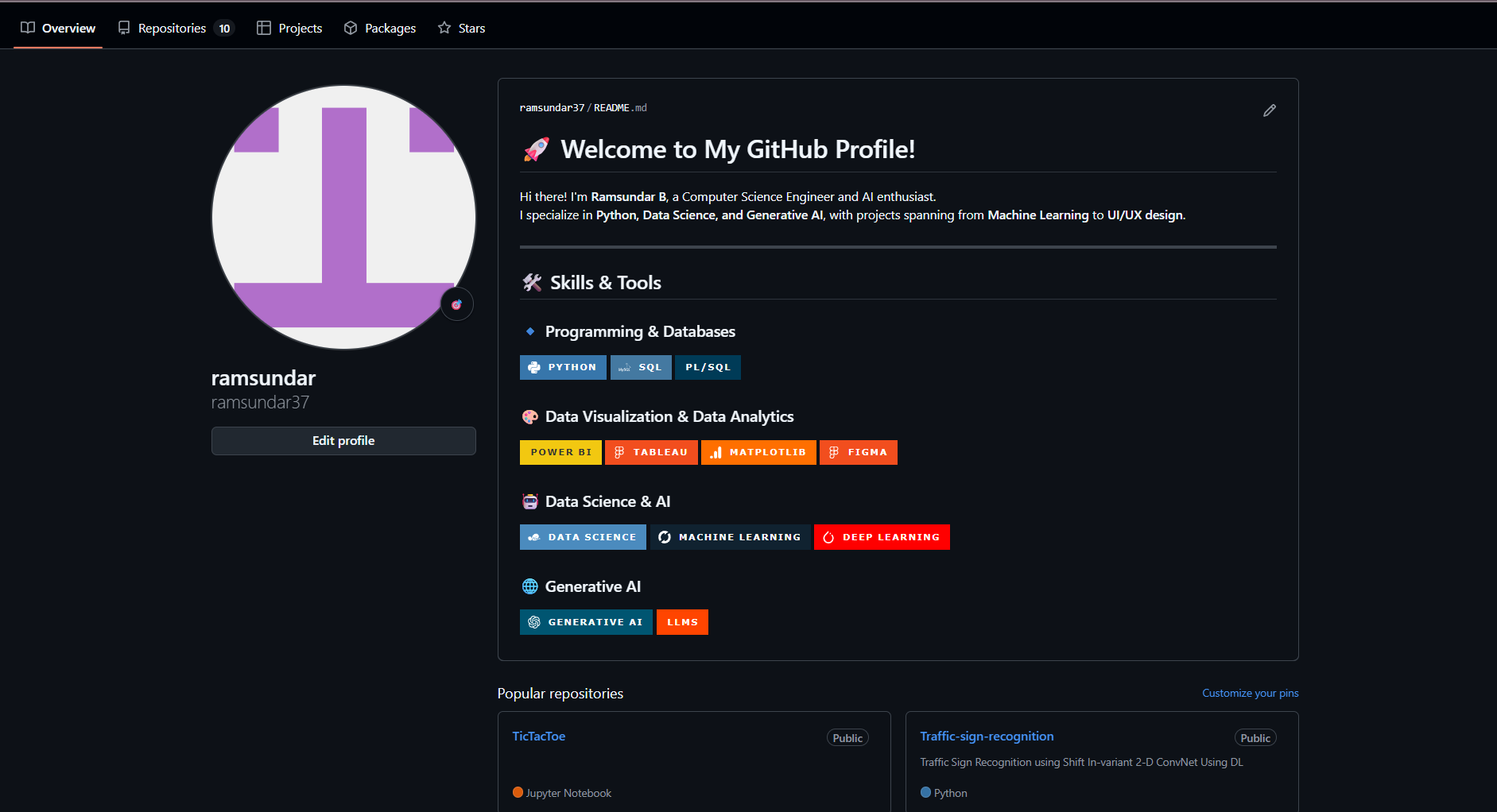This screenshot has width=1497, height=812.
Task: Open the TicTacToe repository
Action: tap(539, 737)
